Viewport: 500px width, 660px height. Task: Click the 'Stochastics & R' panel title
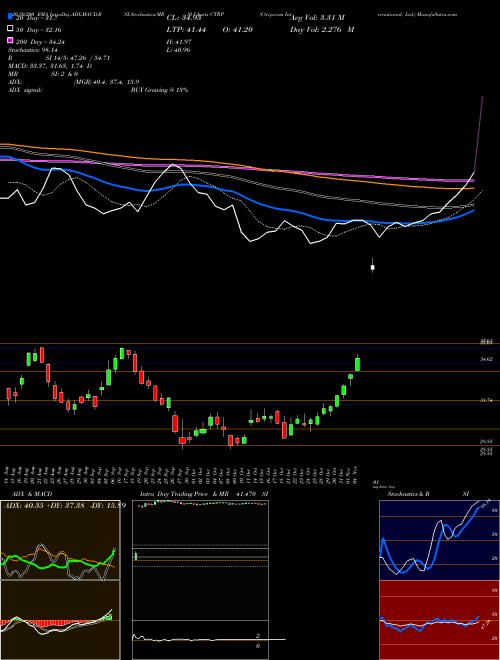[x=408, y=494]
